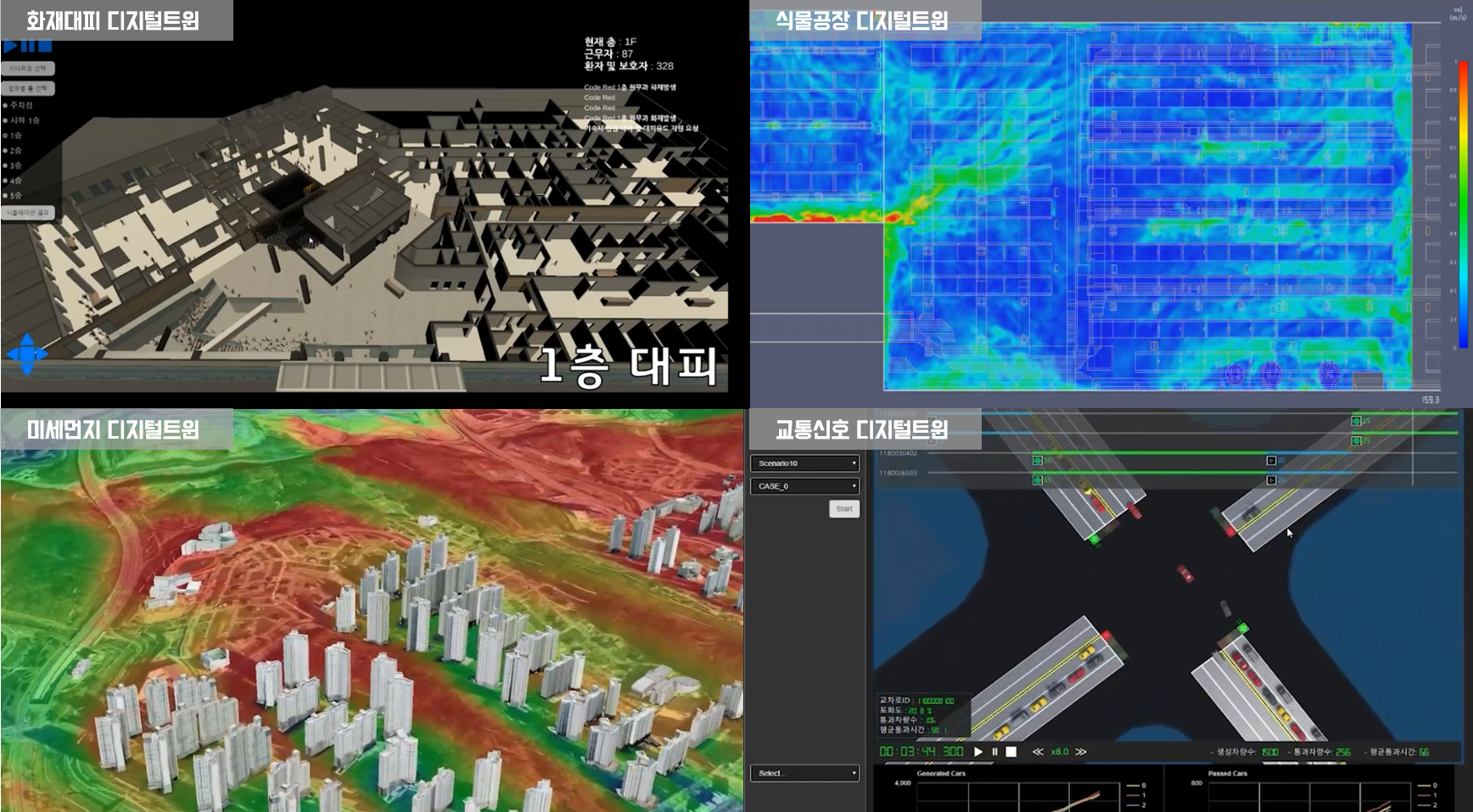Select the 주차장 floor radio option
Viewport: 1473px width, 812px height.
(6, 105)
